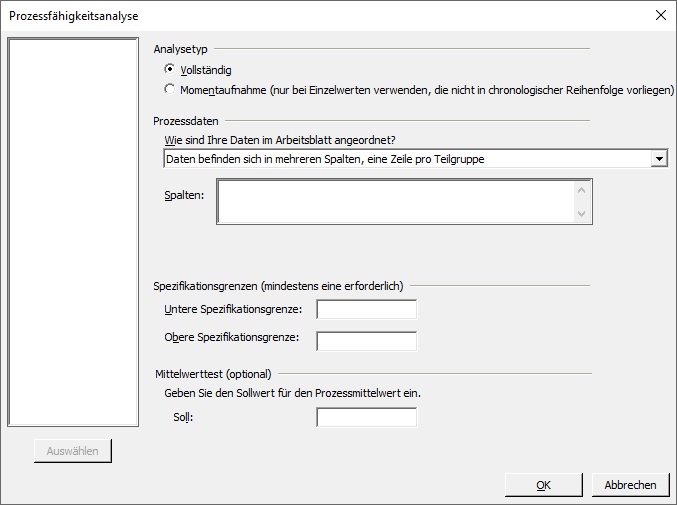Cancel with the Abbrechen button

coord(630,485)
